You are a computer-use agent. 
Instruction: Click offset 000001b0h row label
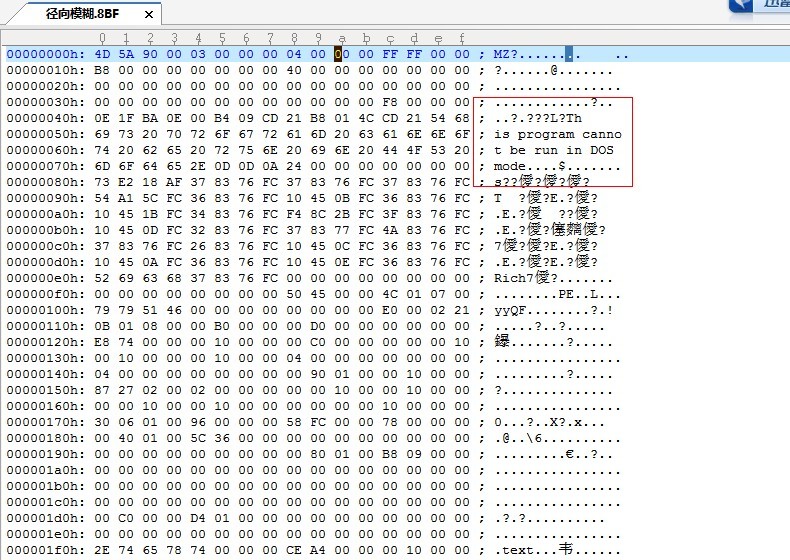46,486
